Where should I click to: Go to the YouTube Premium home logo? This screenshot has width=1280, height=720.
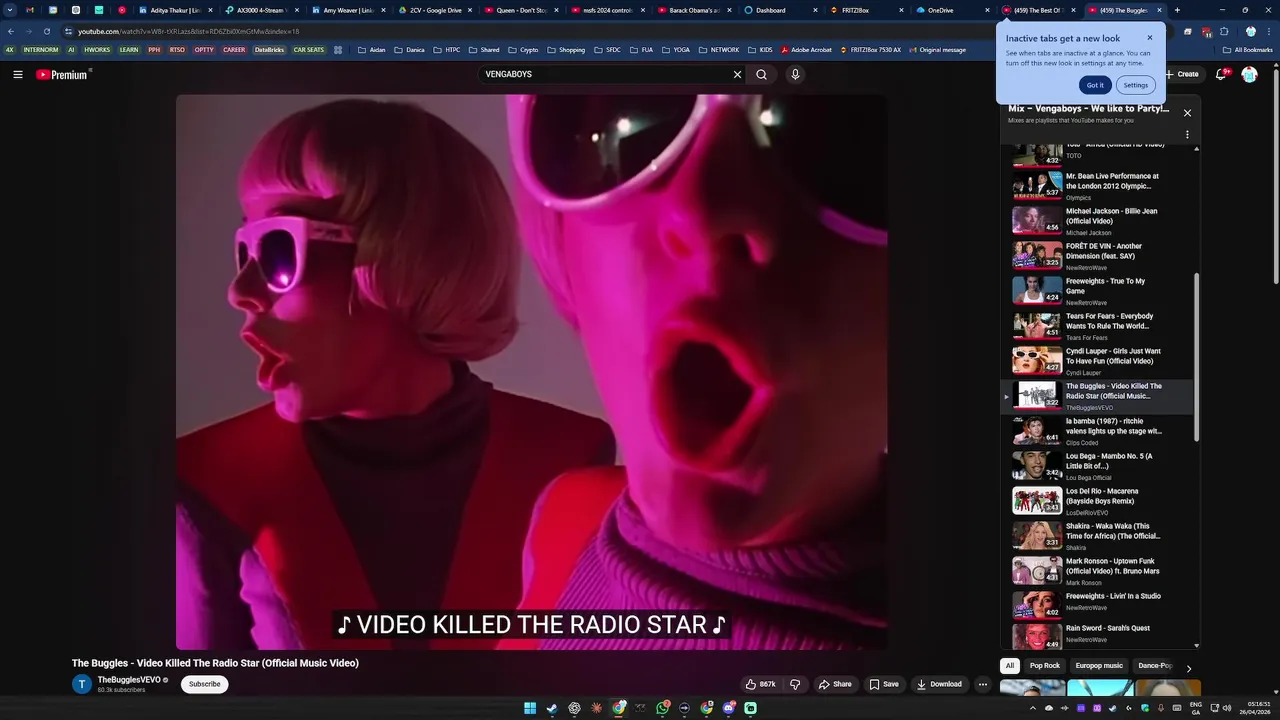[x=62, y=74]
